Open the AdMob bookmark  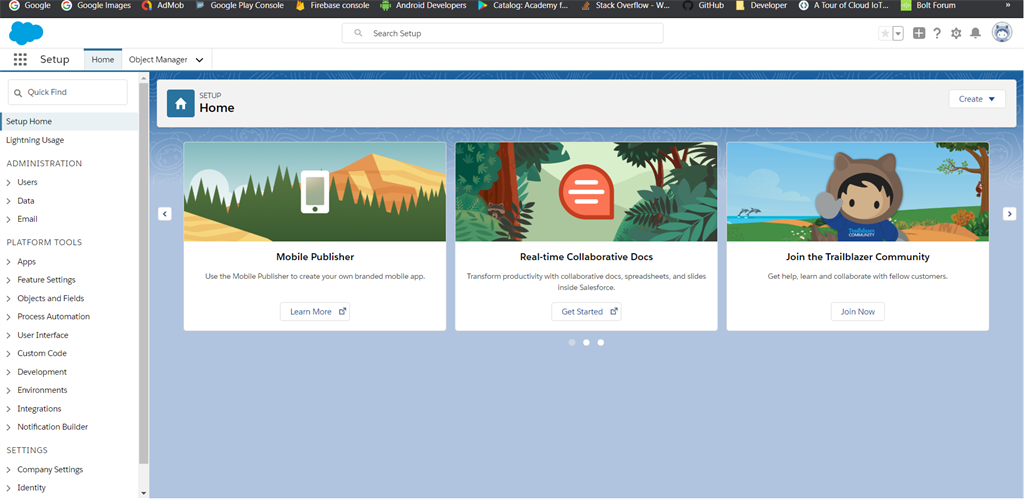[163, 5]
